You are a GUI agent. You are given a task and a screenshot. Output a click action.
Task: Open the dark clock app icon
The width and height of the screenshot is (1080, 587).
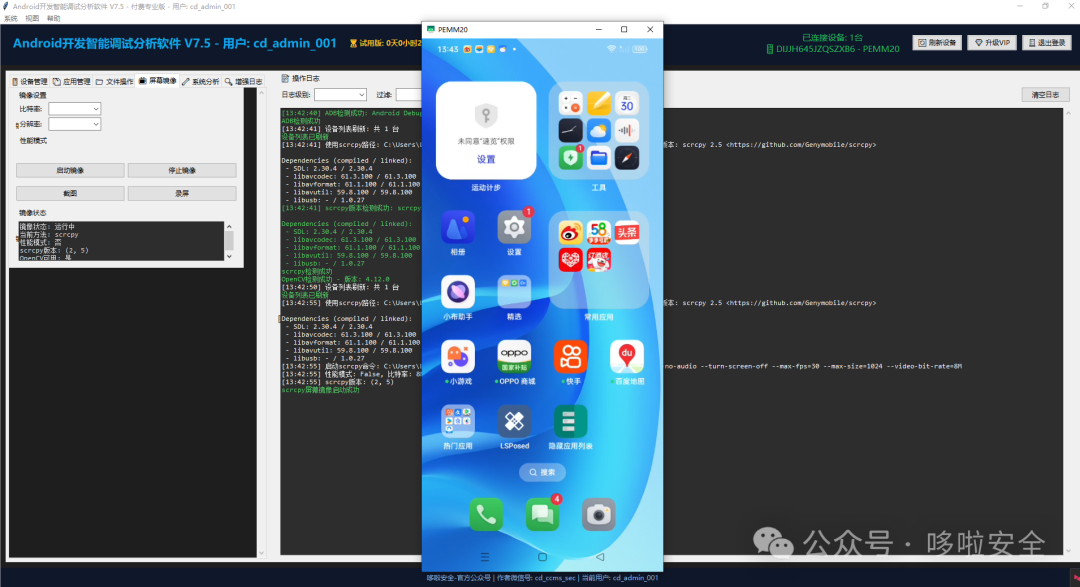pos(570,131)
